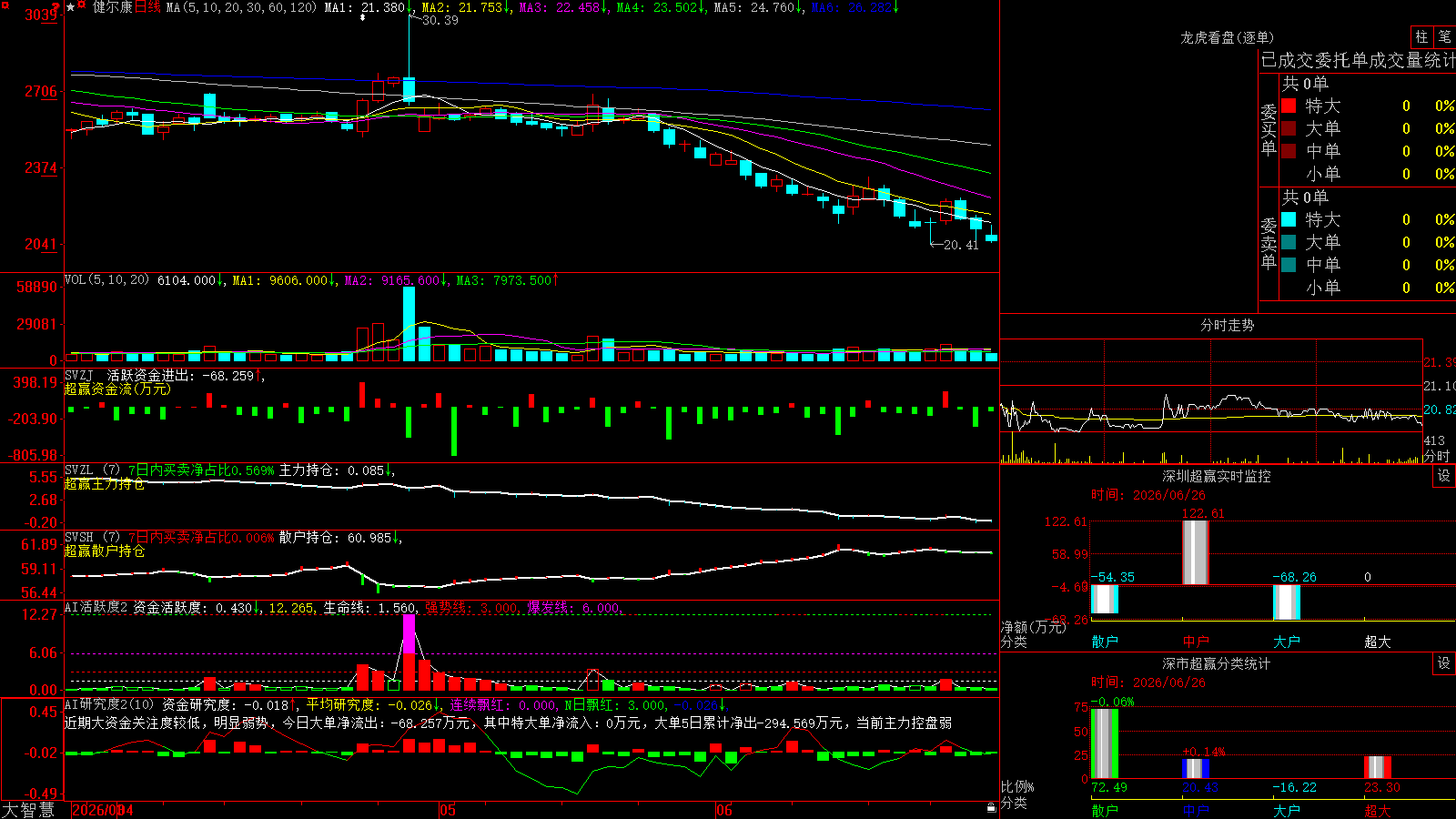Viewport: 1456px width, 819px height.
Task: Click the 超大 category label in 实时监控 panel
Action: tap(1378, 642)
